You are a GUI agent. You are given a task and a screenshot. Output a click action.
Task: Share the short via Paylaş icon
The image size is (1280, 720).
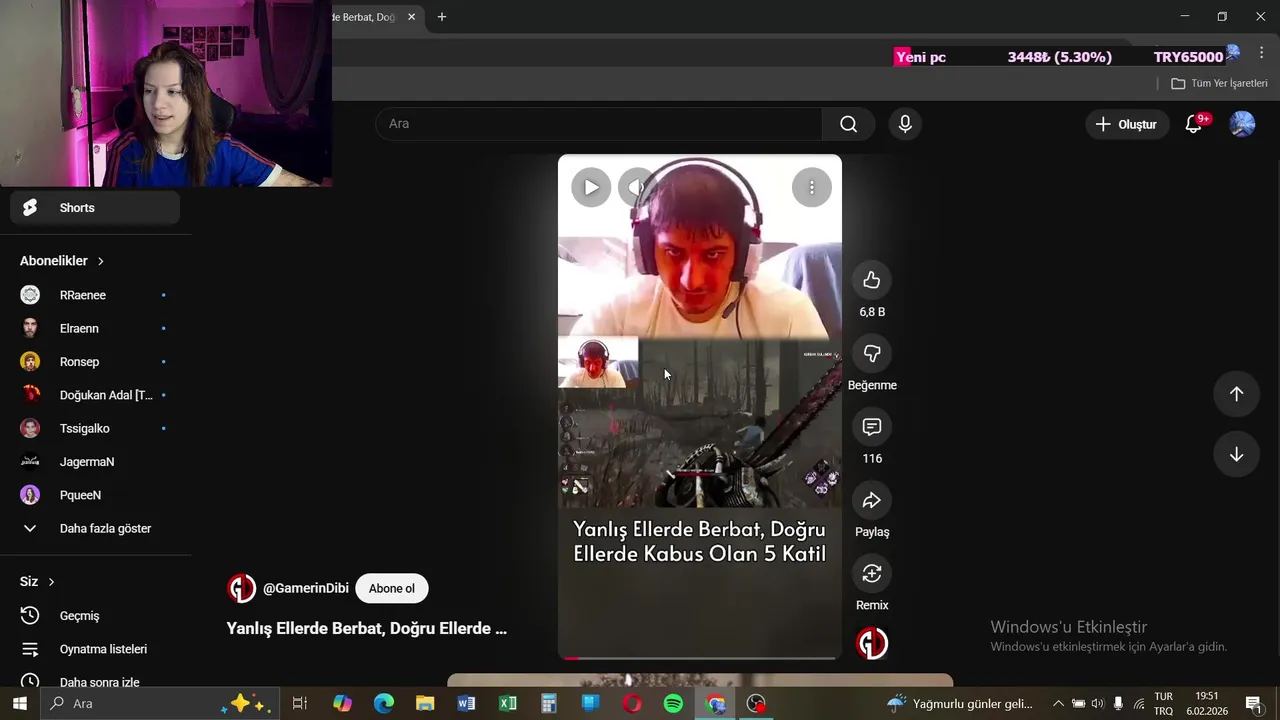tap(872, 500)
